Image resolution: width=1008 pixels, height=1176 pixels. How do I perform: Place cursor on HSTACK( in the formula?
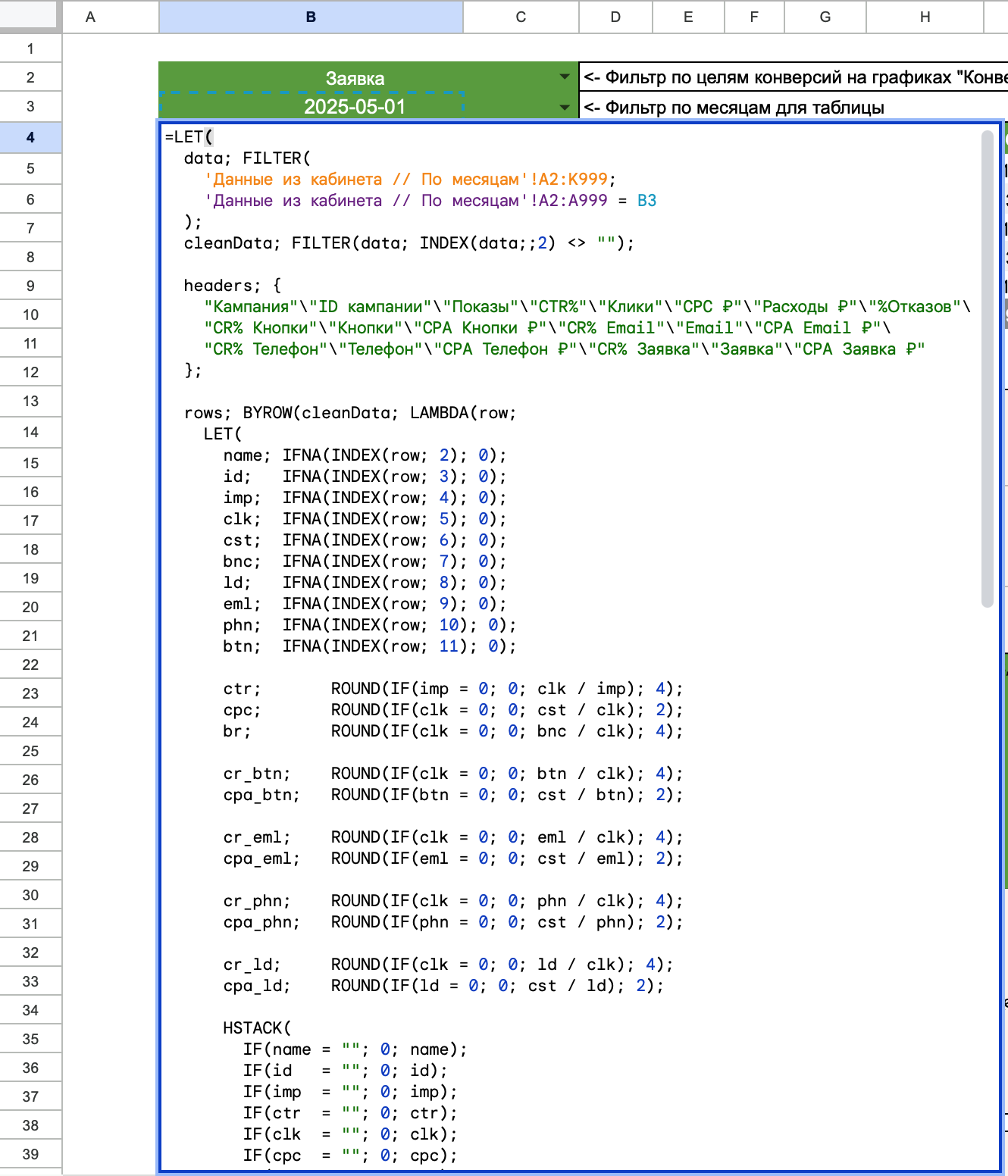click(x=256, y=1028)
